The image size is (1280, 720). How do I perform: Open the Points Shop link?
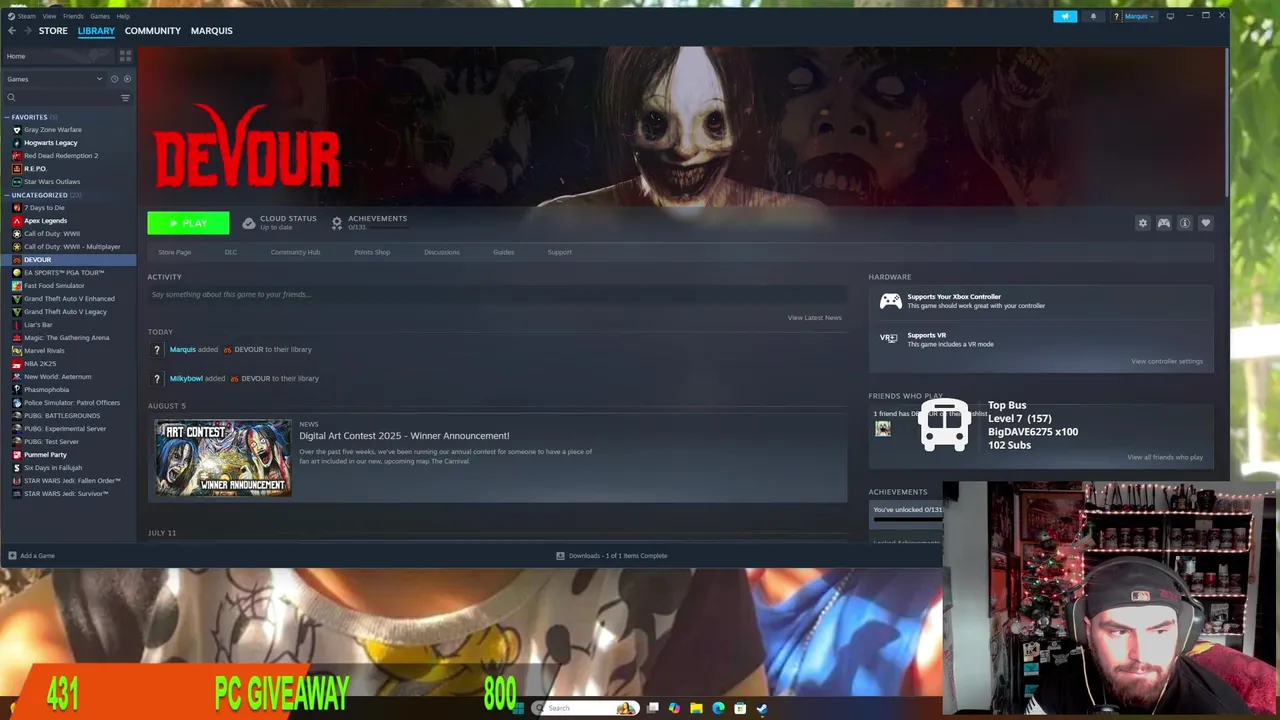372,252
